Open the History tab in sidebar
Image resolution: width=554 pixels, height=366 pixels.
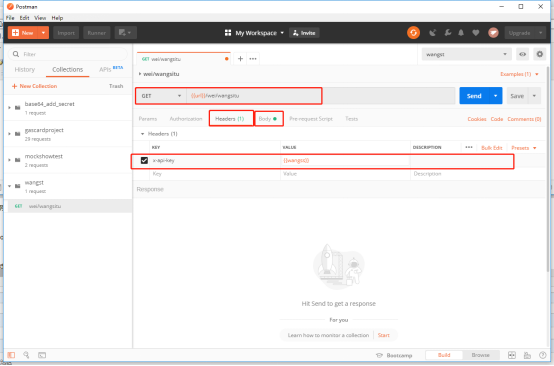pyautogui.click(x=25, y=70)
